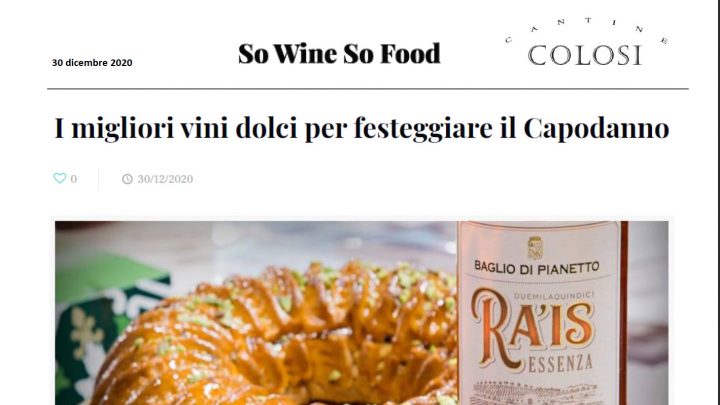This screenshot has width=720, height=405.
Task: Click the crest emblem on the bottle
Action: 535,248
